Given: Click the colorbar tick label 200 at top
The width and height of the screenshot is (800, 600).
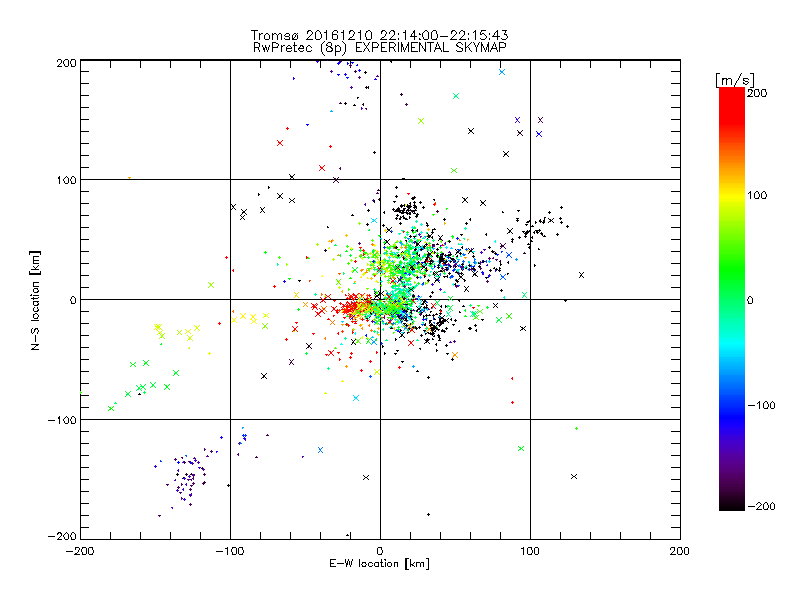Looking at the screenshot, I should (x=757, y=93).
